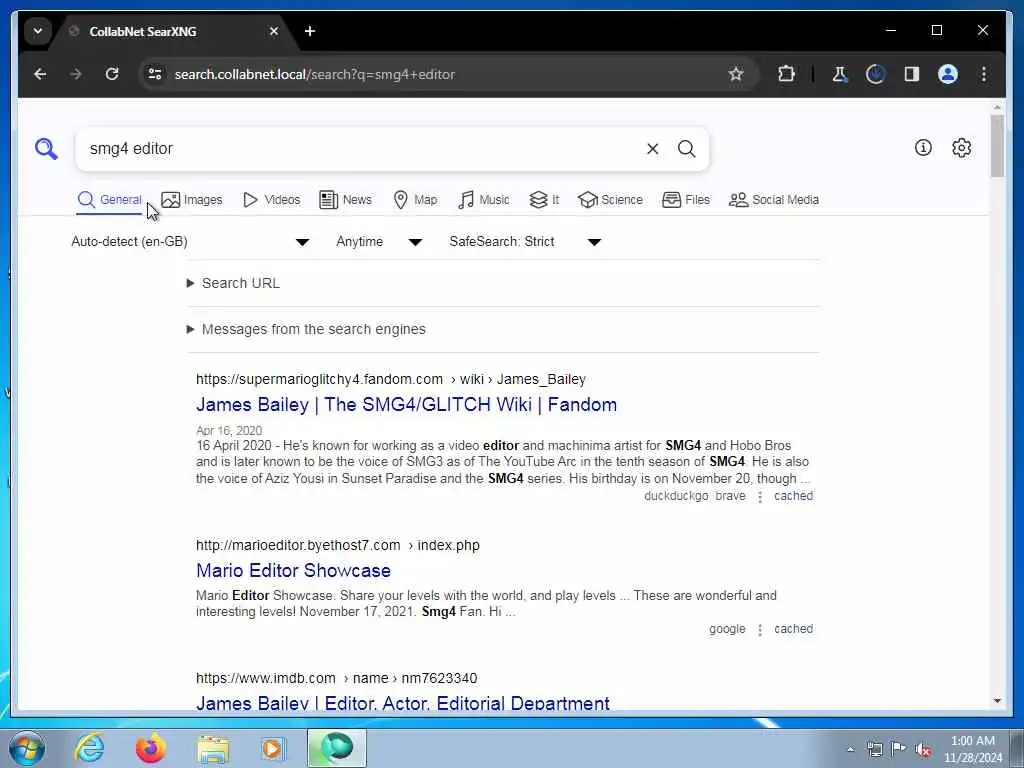Select the General search category
The width and height of the screenshot is (1024, 768).
110,200
